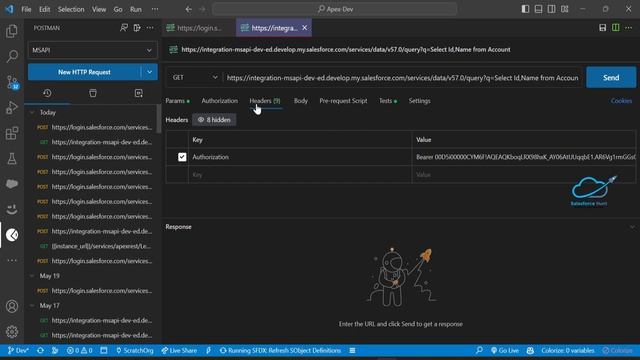Open Postman sidebar more options ellipsis

pos(150,28)
